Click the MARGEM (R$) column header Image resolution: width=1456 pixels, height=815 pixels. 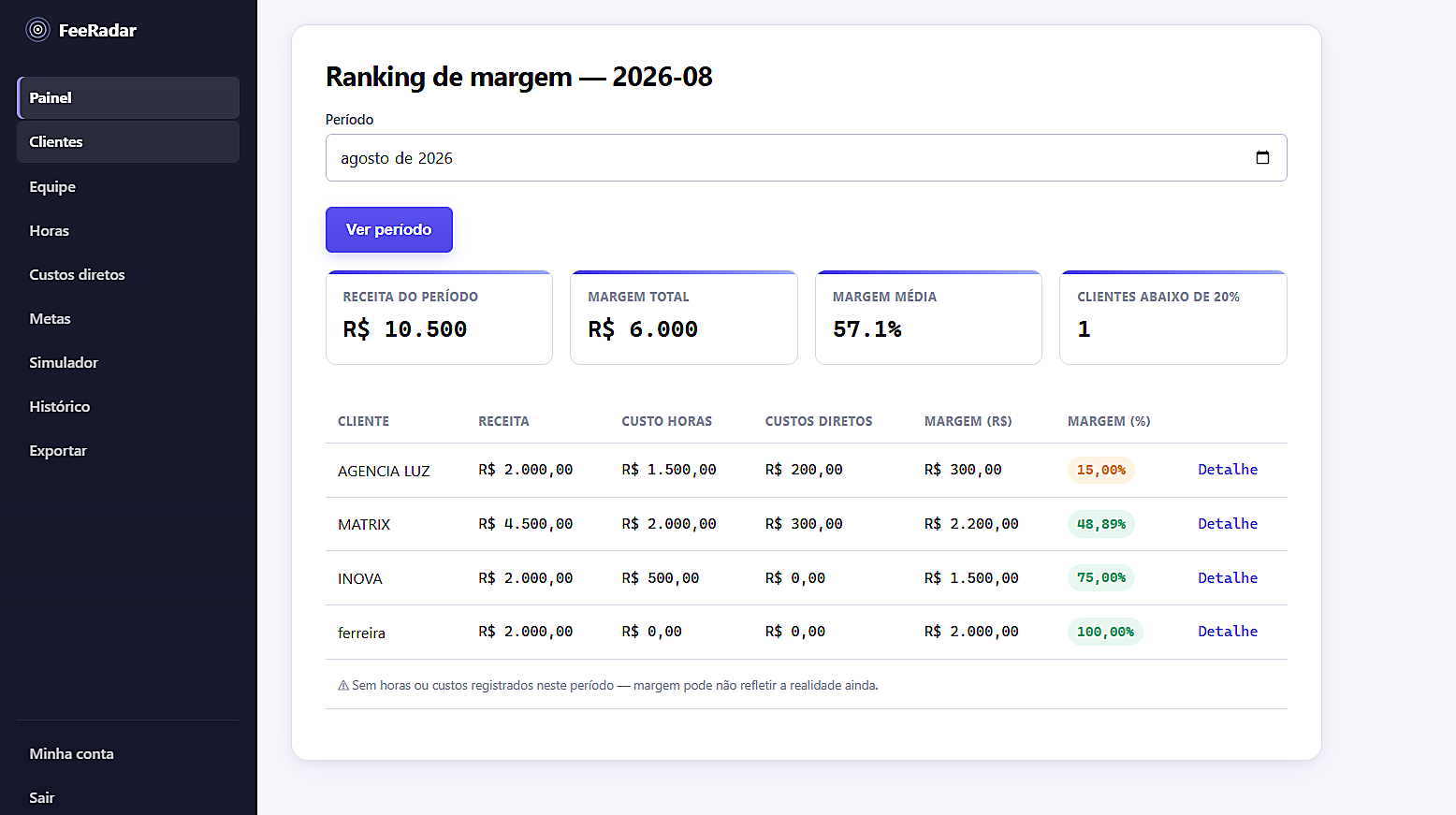pyautogui.click(x=968, y=421)
